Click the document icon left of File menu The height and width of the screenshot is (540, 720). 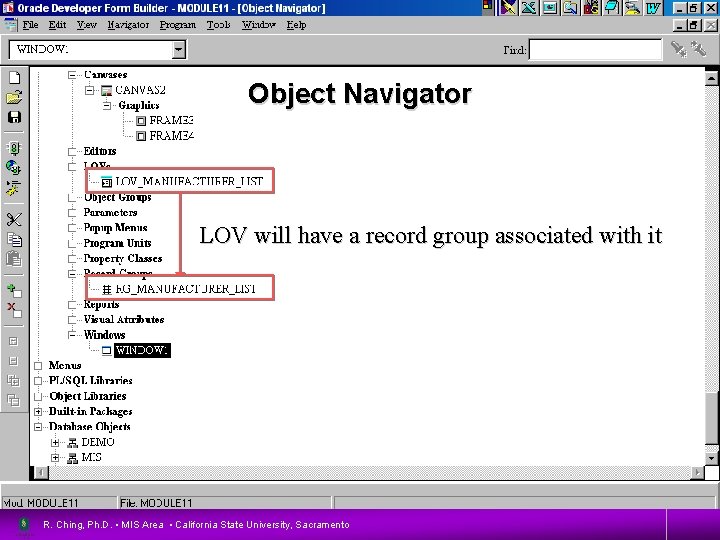coord(10,25)
